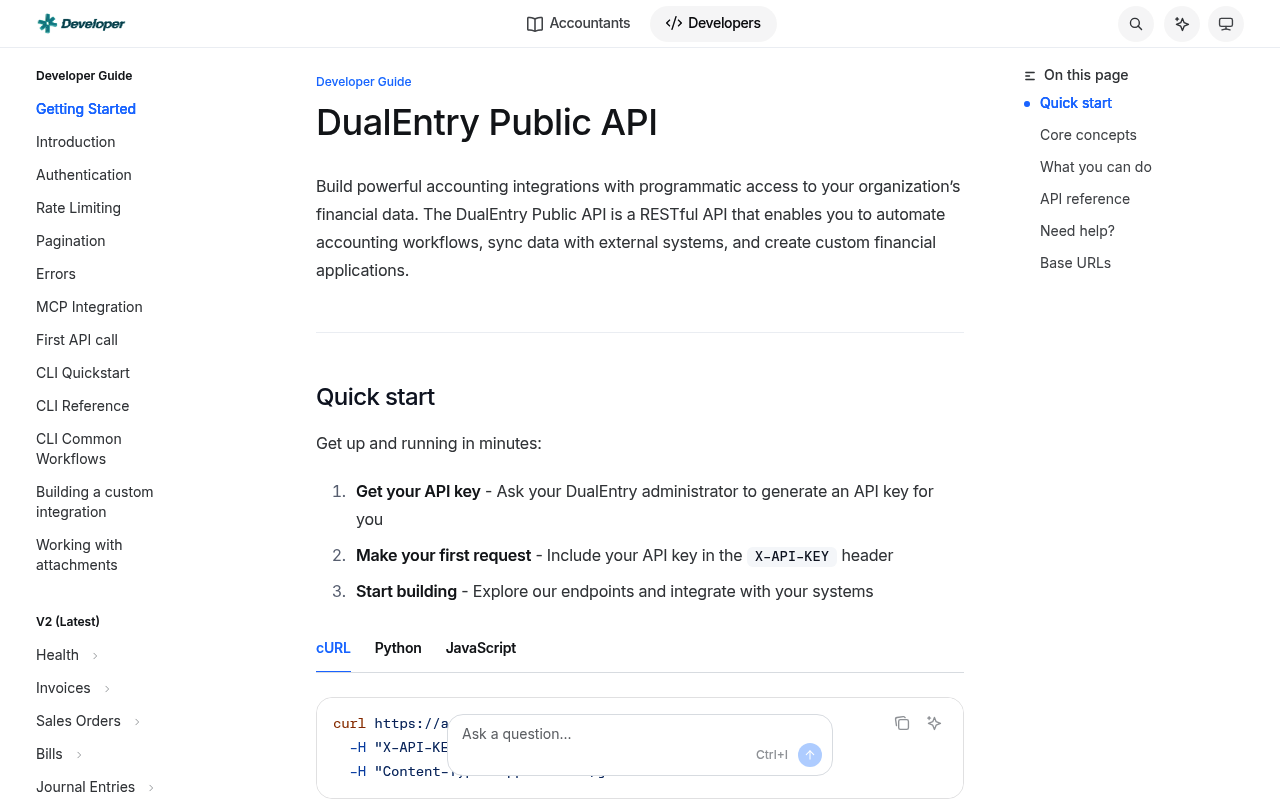
Task: Click the X-API-KEY inline code
Action: pyautogui.click(x=792, y=556)
